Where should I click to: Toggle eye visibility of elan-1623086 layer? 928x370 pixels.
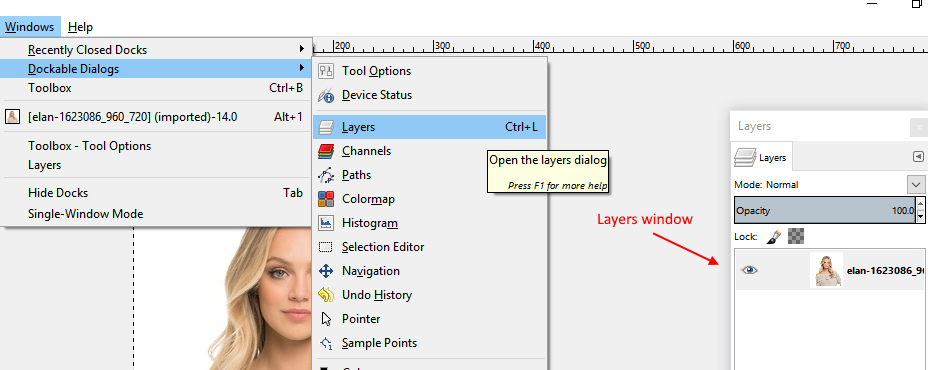point(749,270)
